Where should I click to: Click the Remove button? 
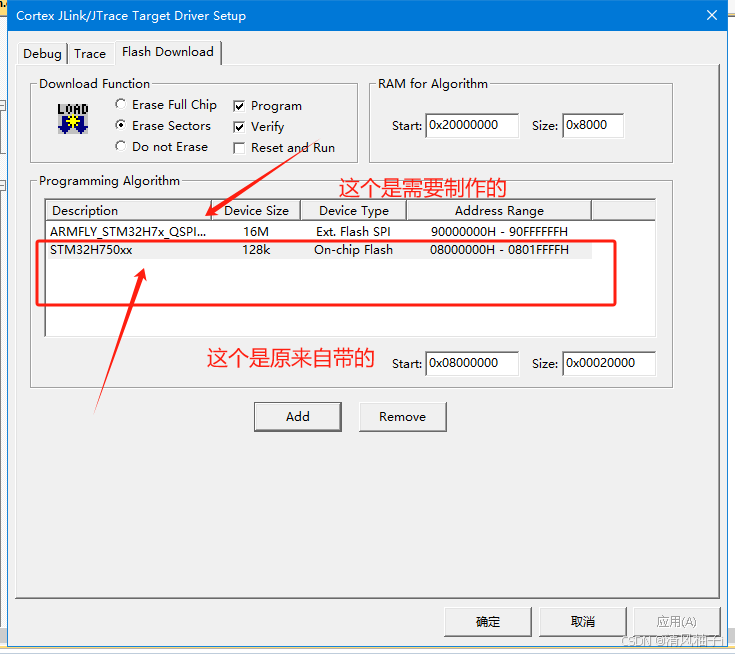pos(403,417)
